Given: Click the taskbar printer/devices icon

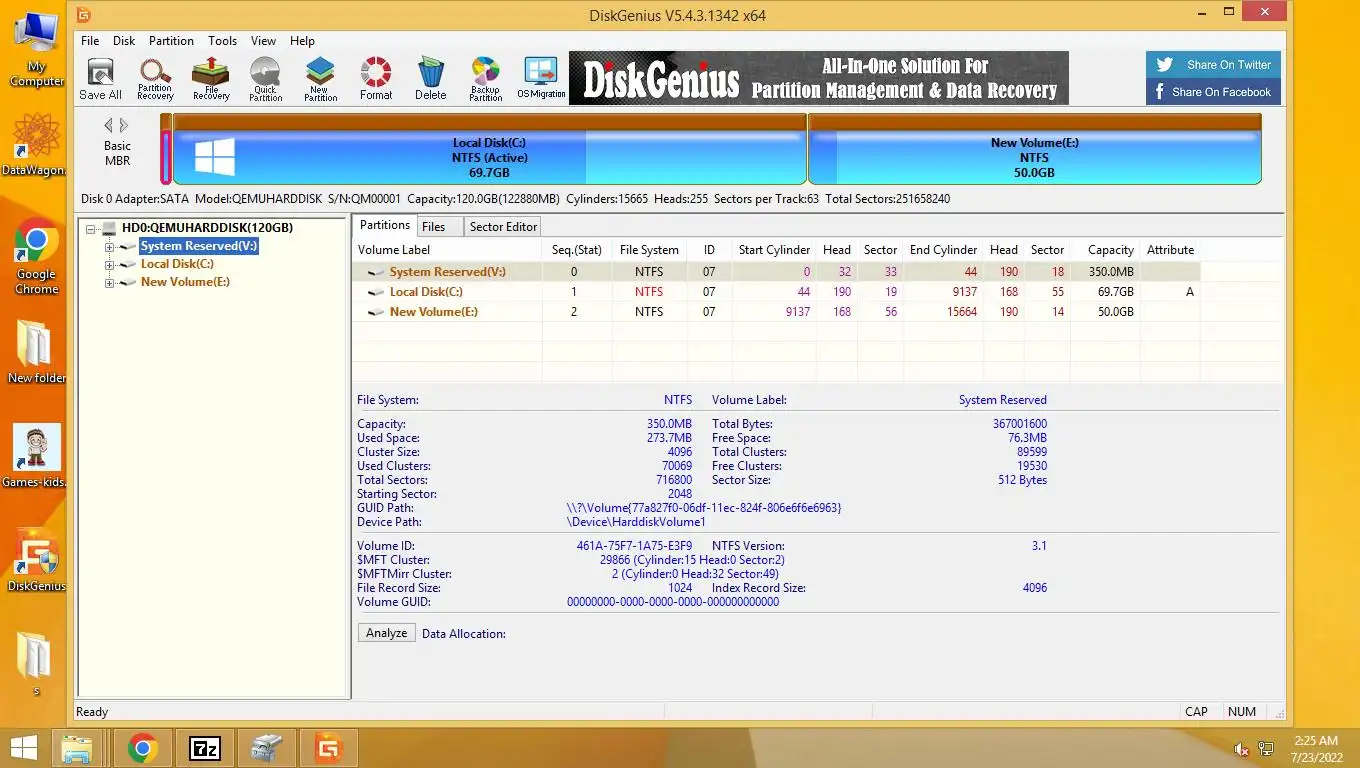Looking at the screenshot, I should click(266, 748).
